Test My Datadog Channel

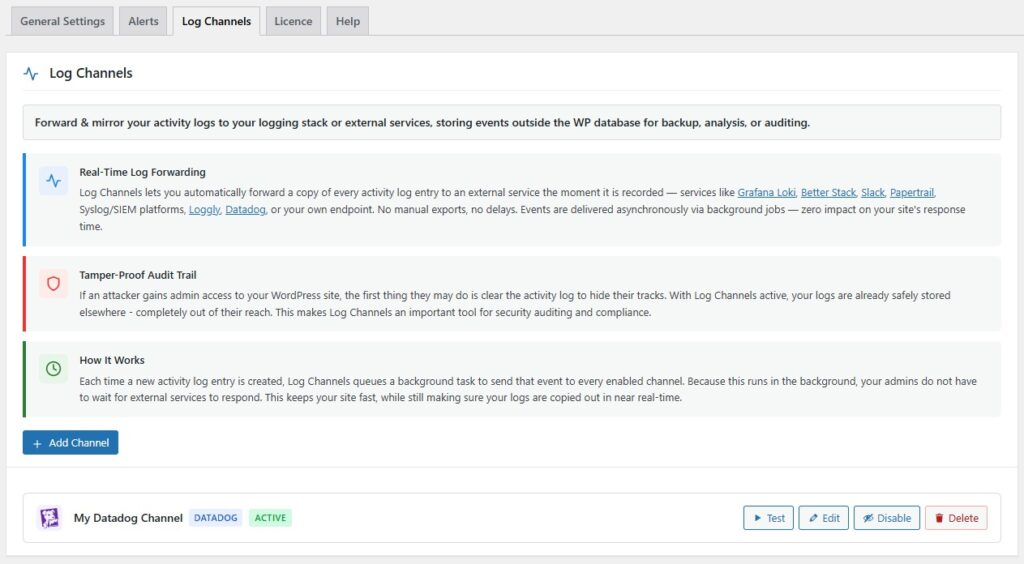coord(769,518)
